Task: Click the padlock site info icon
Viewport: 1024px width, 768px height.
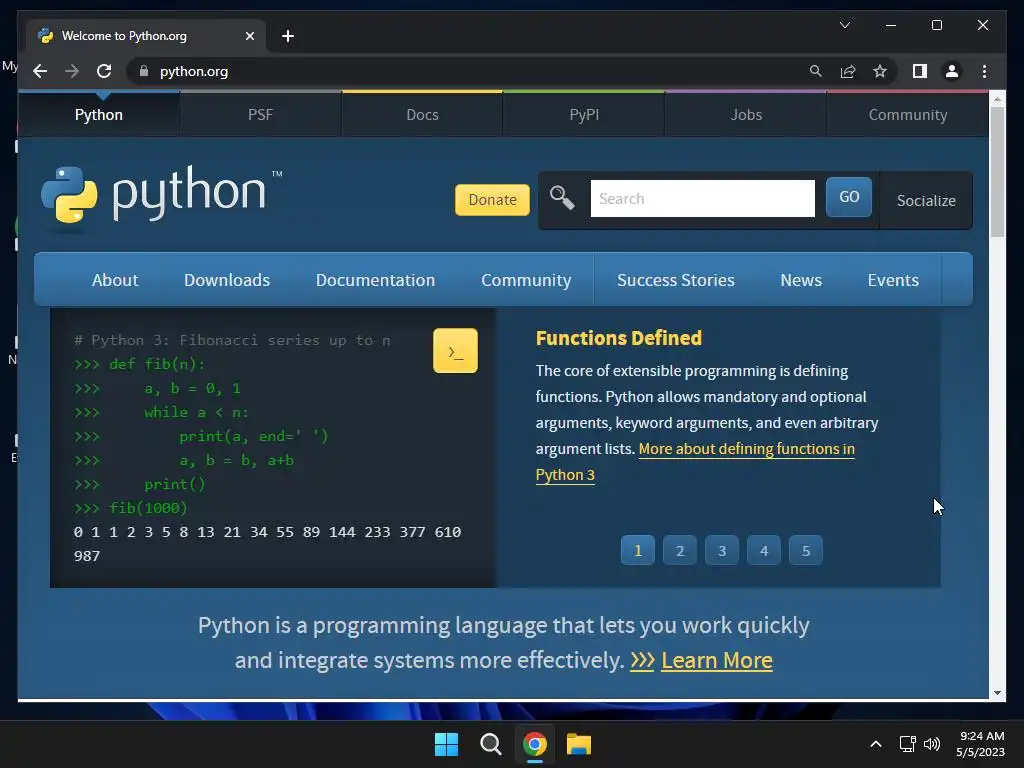Action: point(144,71)
